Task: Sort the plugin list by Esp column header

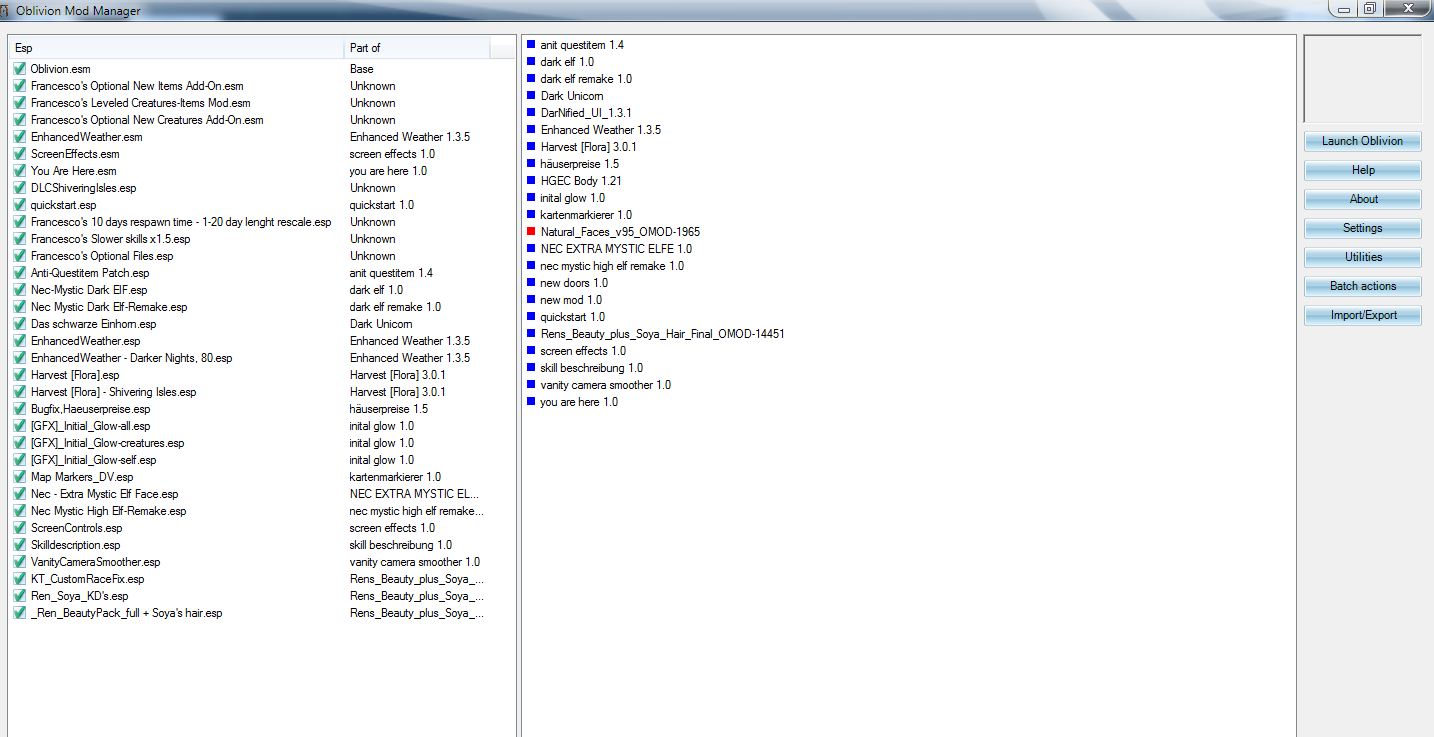Action: (x=175, y=48)
